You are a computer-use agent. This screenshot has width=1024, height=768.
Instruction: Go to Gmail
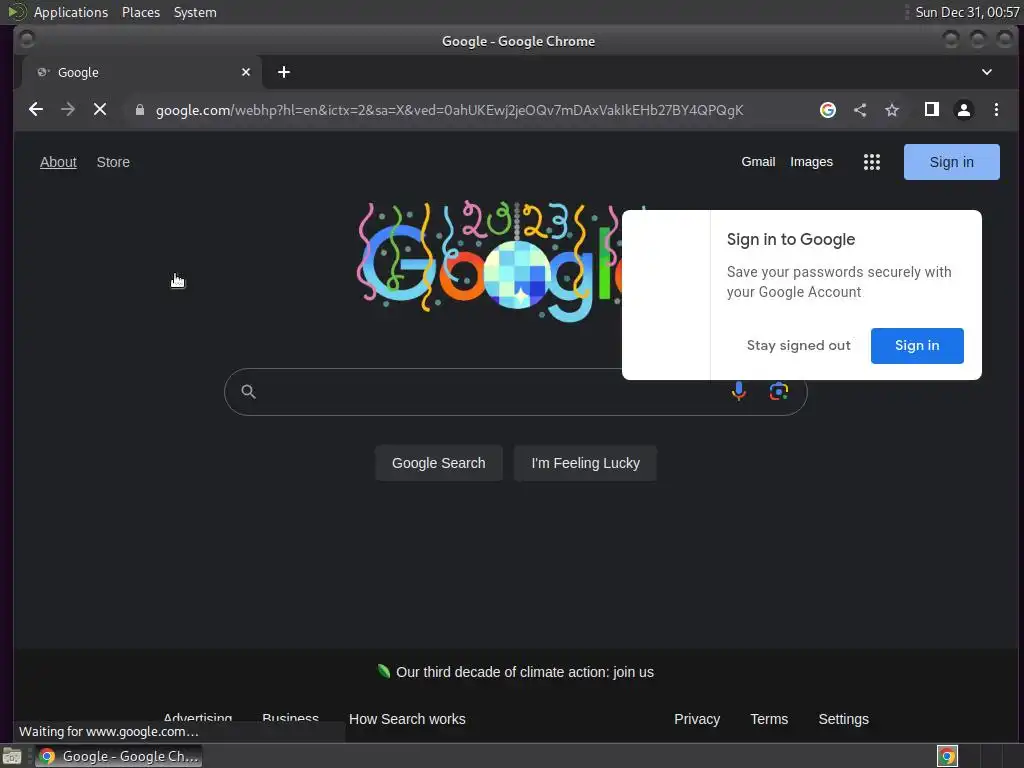[x=758, y=162]
